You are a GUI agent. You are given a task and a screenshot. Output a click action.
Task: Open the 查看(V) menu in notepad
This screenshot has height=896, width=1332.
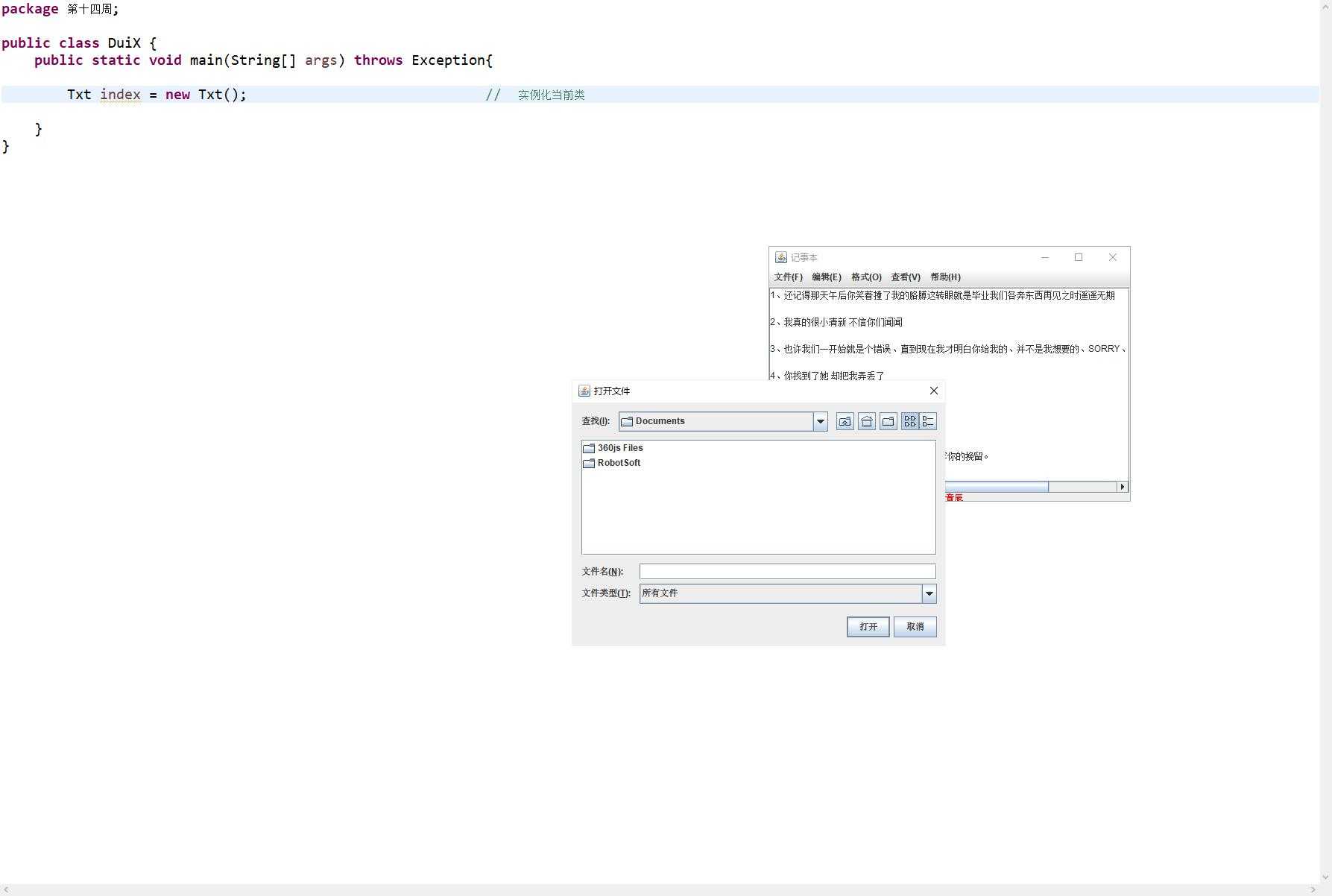[x=906, y=277]
